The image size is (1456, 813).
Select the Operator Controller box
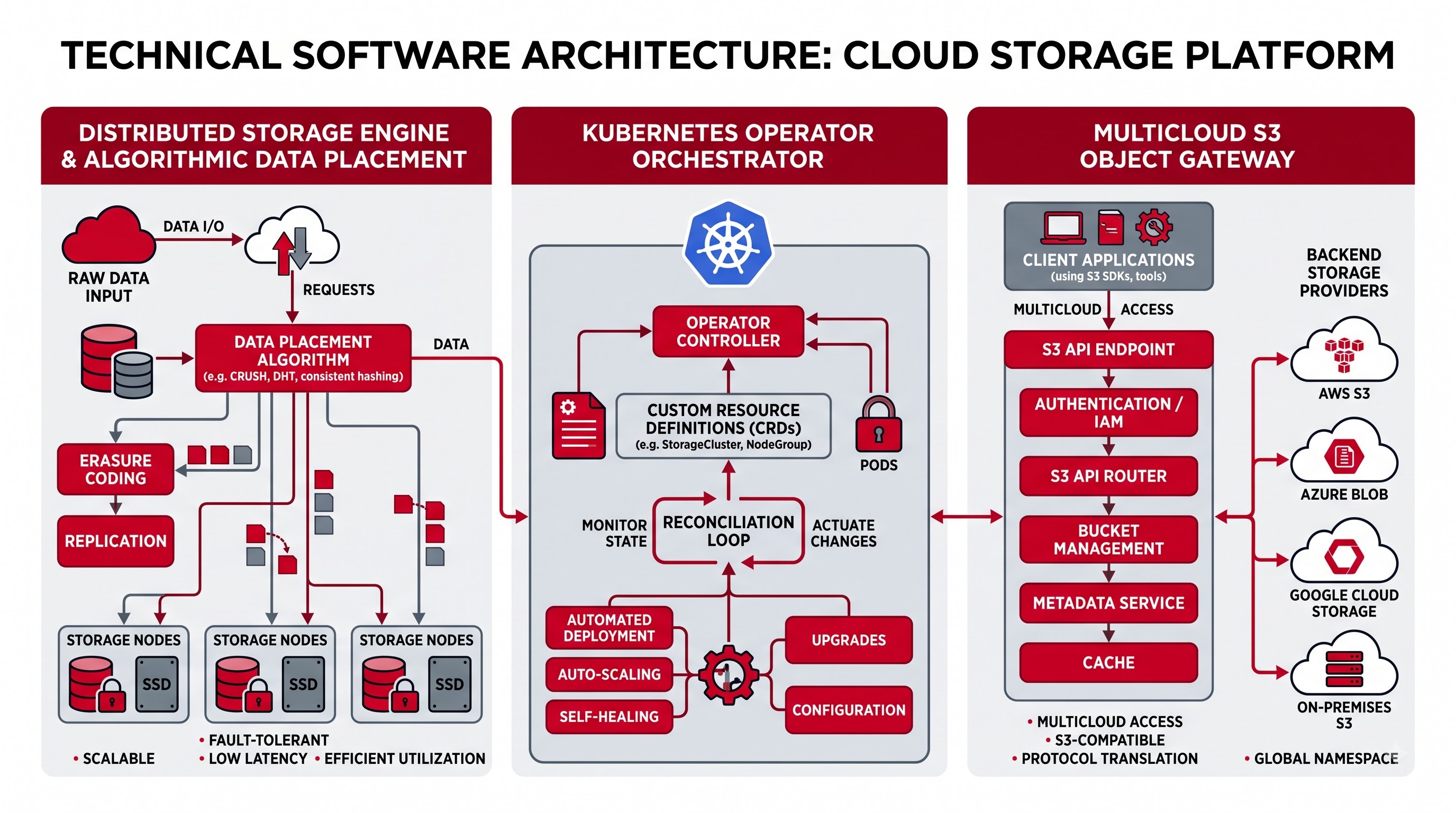pyautogui.click(x=728, y=331)
